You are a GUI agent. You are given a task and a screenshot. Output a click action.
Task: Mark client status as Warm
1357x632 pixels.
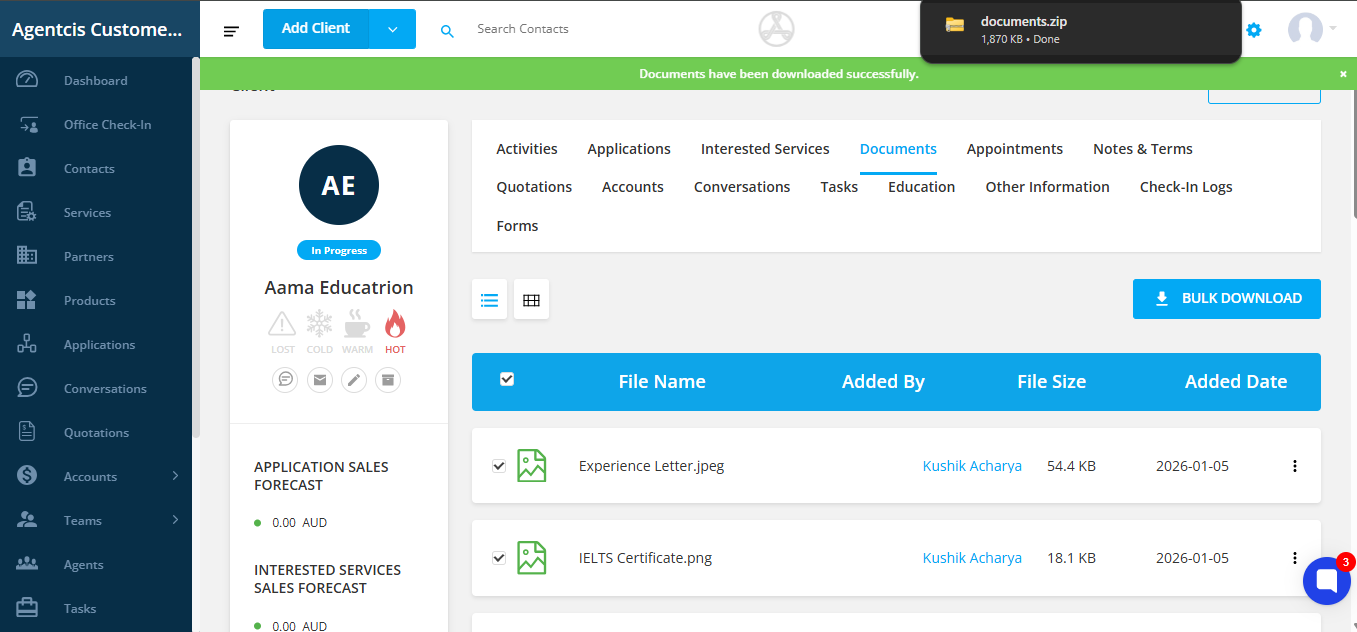pyautogui.click(x=357, y=332)
